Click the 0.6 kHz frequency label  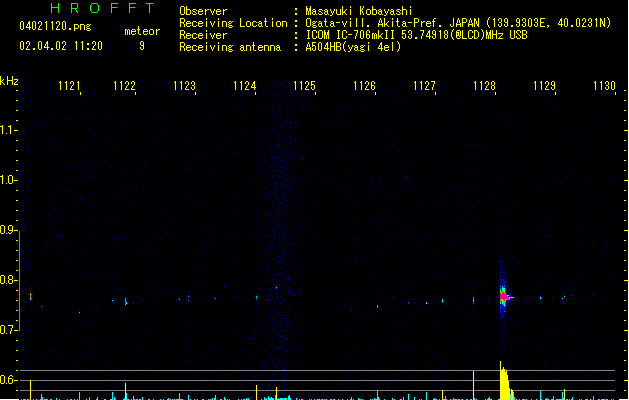(x=7, y=380)
